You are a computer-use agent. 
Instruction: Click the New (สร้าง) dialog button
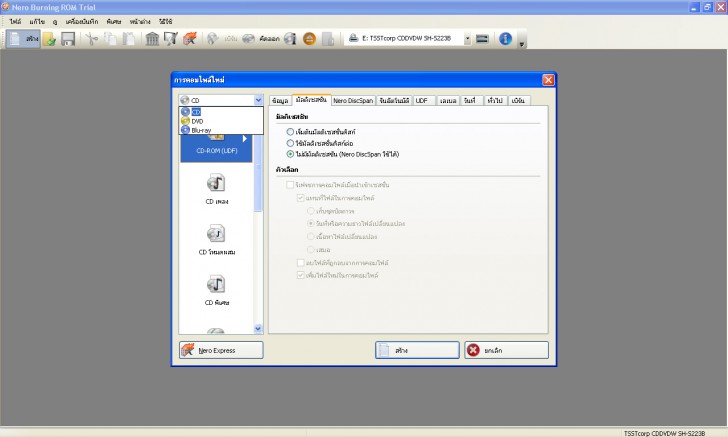point(417,350)
